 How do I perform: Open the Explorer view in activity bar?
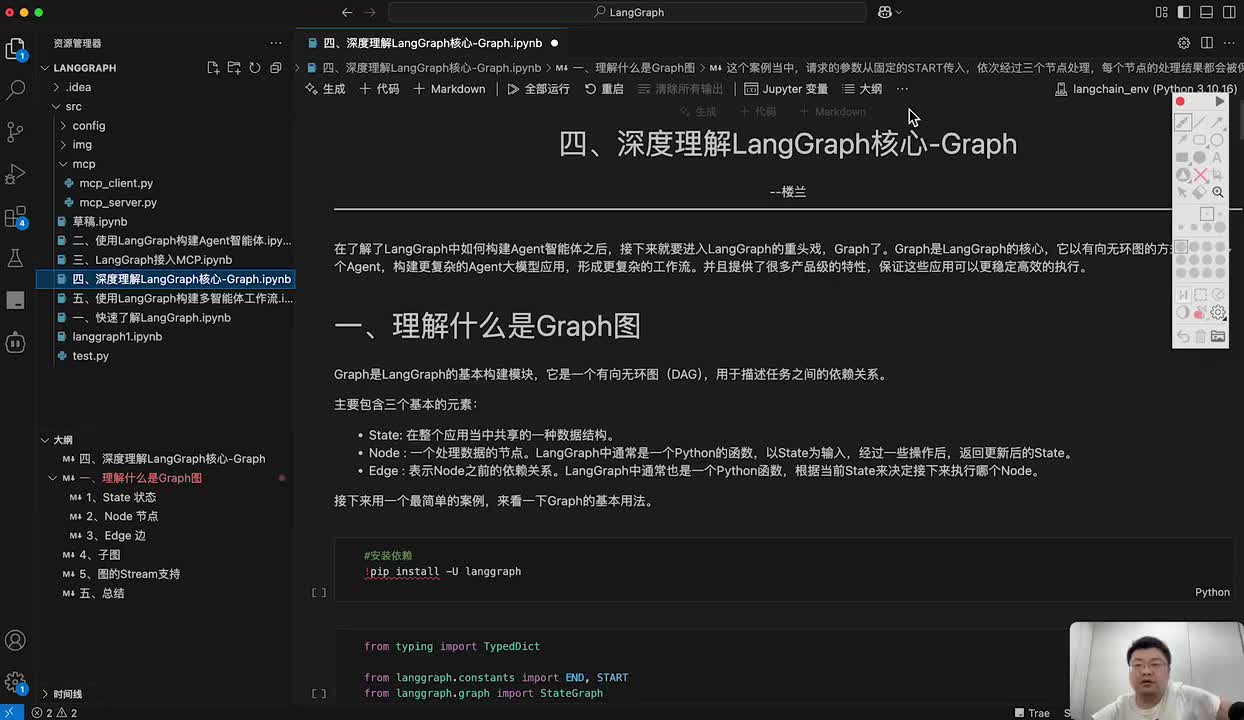pos(15,49)
